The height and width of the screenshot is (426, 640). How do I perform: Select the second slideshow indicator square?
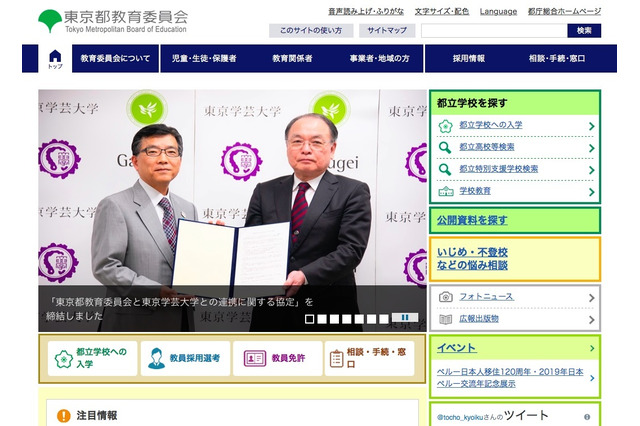(x=322, y=319)
